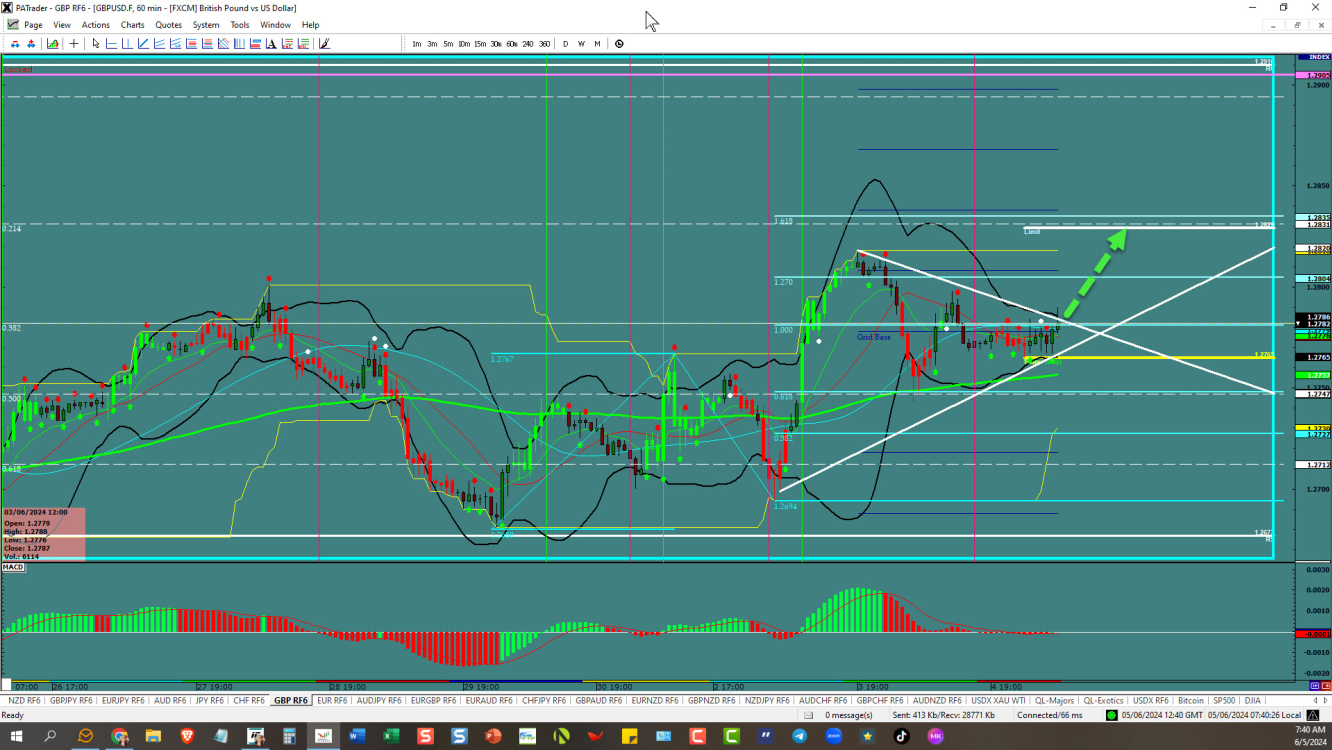Screen dimensions: 1332x750
Task: Switch chart to 1m timeframe
Action: [417, 44]
